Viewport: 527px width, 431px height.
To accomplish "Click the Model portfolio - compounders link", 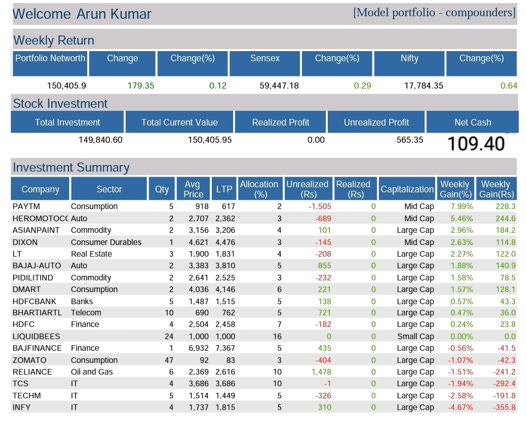I will click(x=434, y=13).
